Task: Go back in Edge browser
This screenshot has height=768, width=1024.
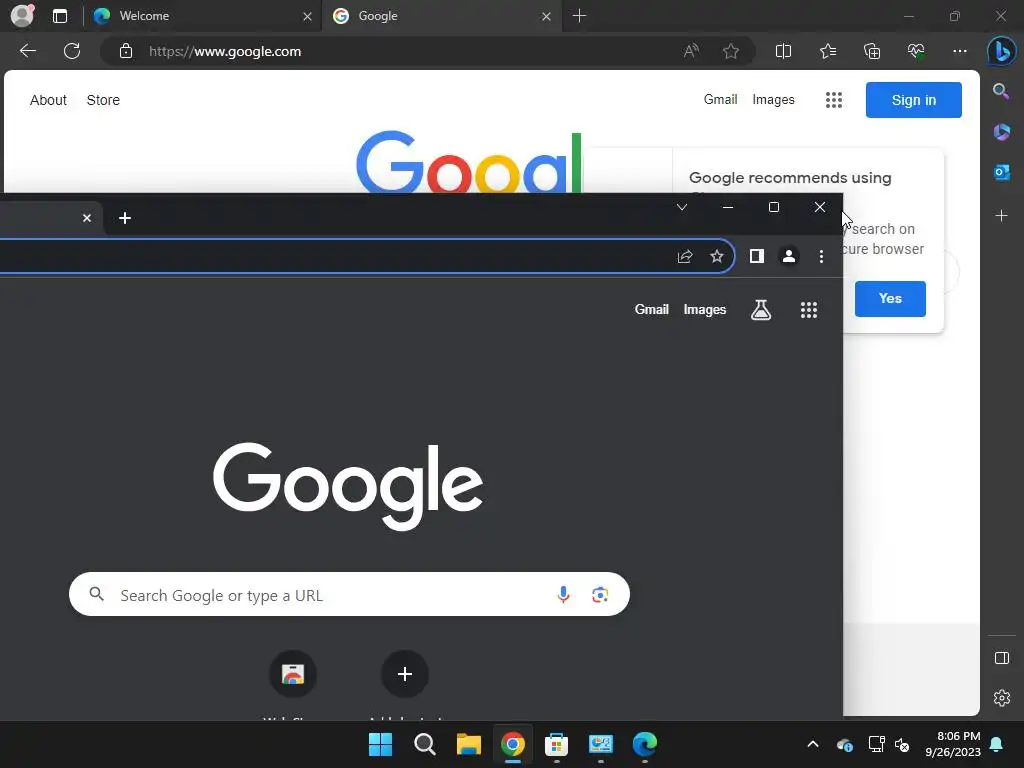Action: coord(27,51)
